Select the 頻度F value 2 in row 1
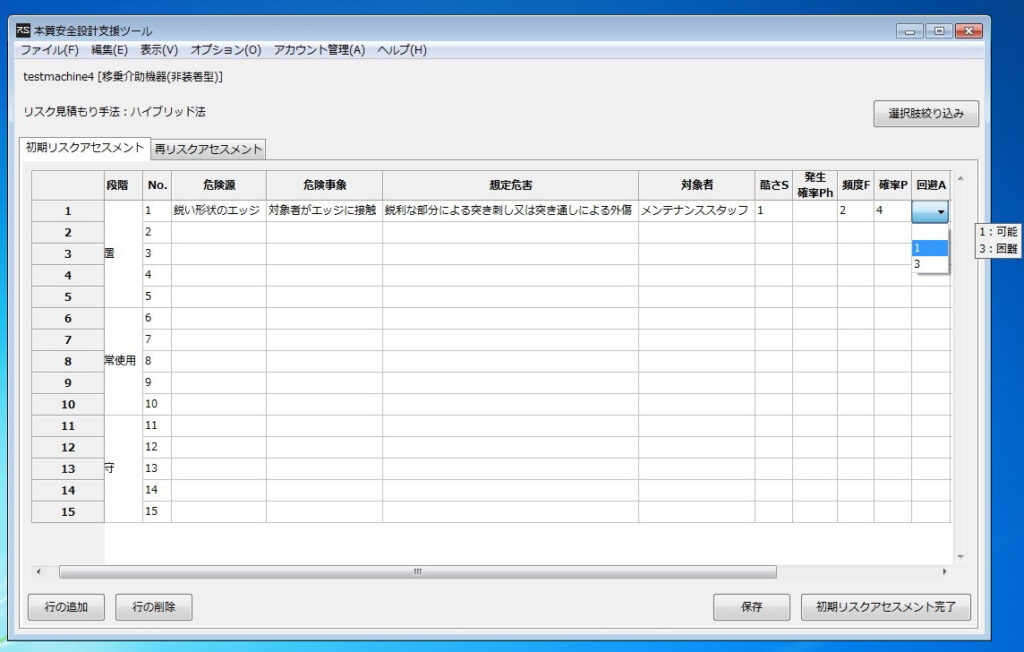This screenshot has height=652, width=1024. [x=856, y=210]
